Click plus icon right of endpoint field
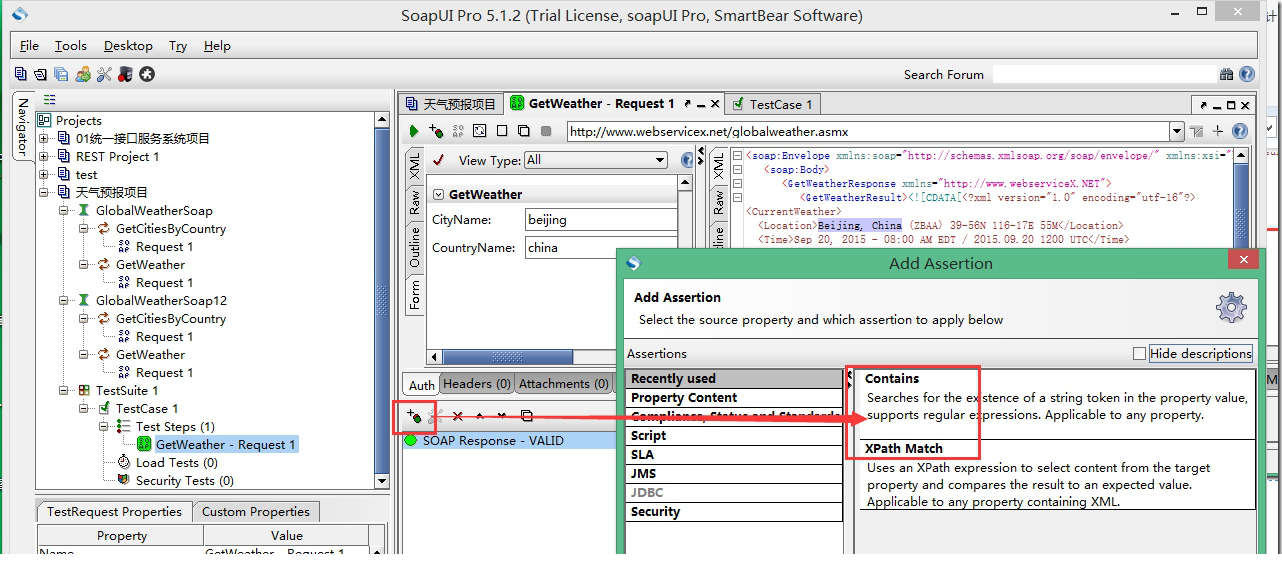The image size is (1282, 576). tap(1218, 131)
